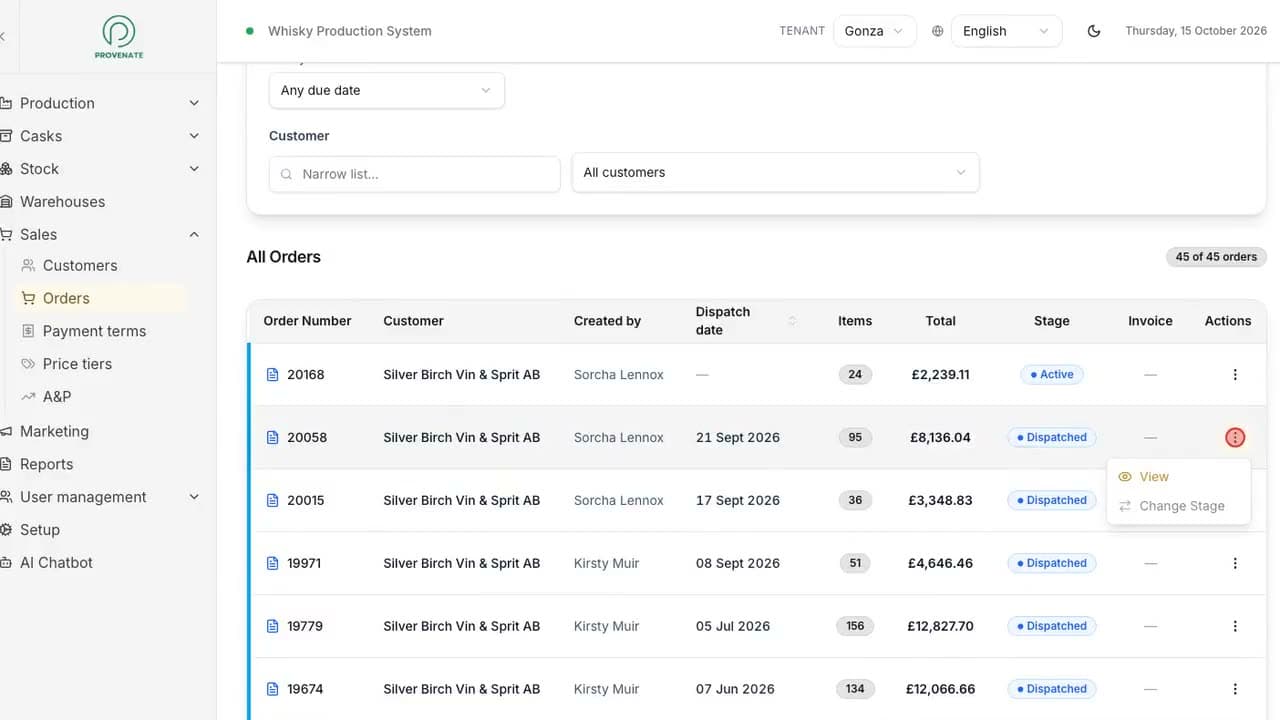Open actions menu for order 19779
Image resolution: width=1280 pixels, height=720 pixels.
pos(1235,627)
